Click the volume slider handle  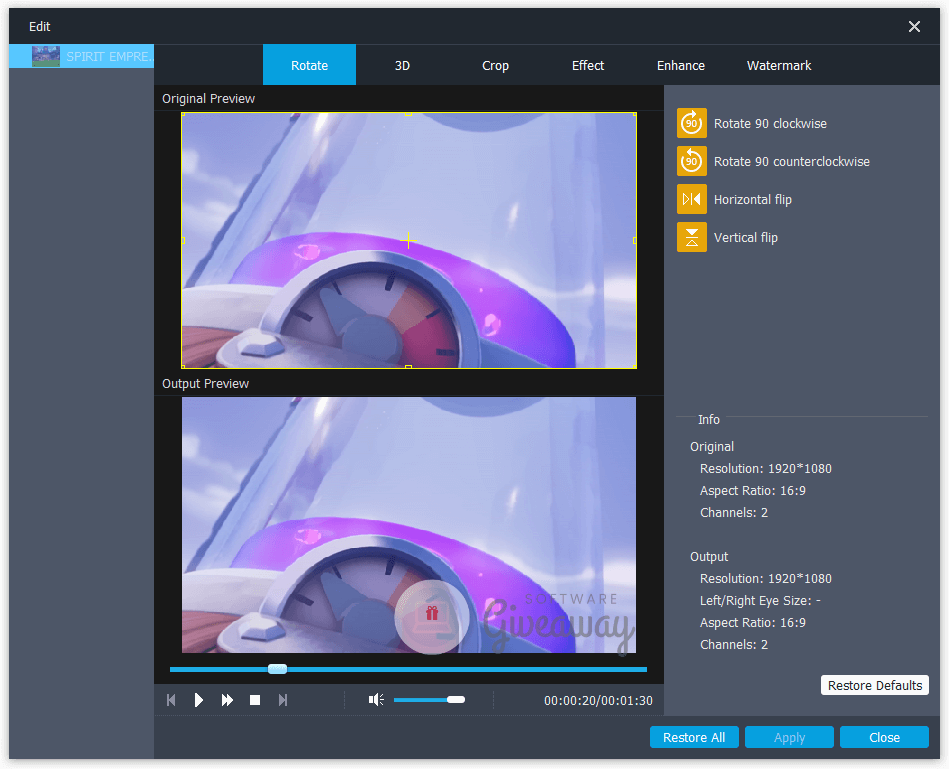pos(456,700)
